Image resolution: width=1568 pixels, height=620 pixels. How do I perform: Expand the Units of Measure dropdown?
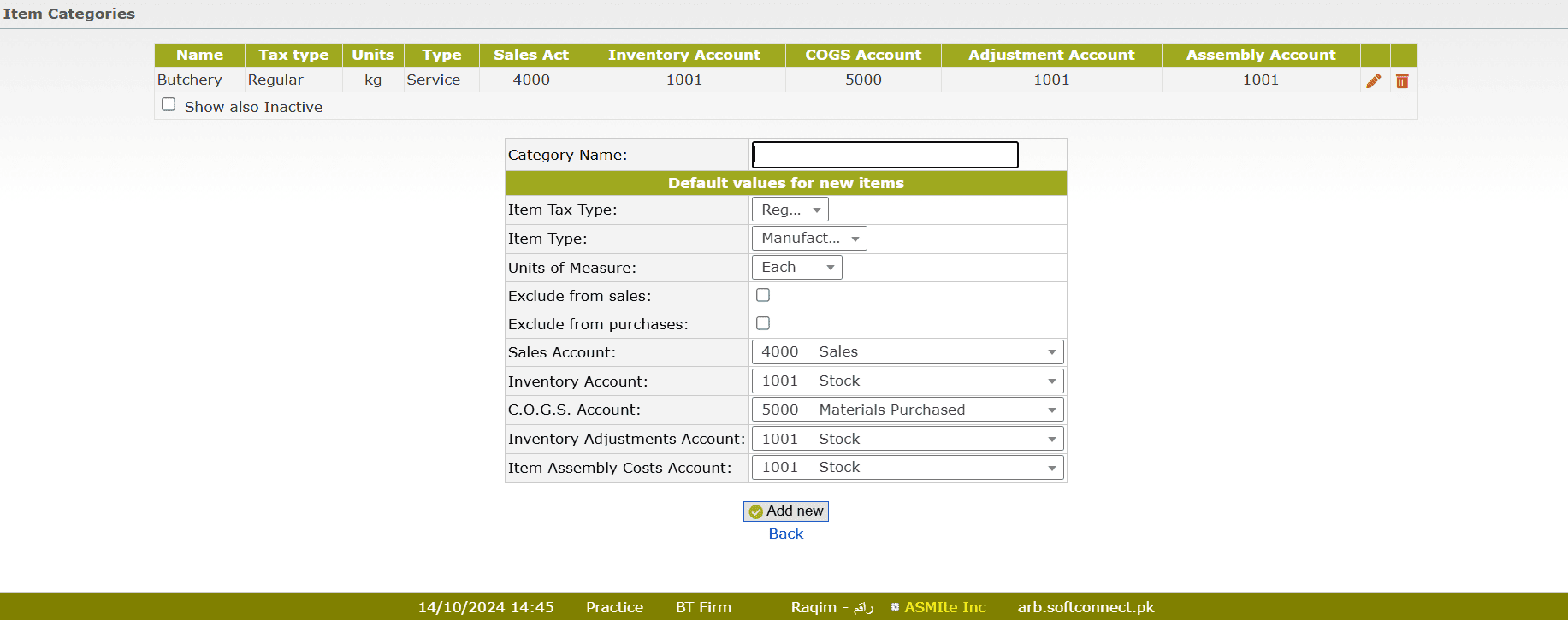[796, 268]
